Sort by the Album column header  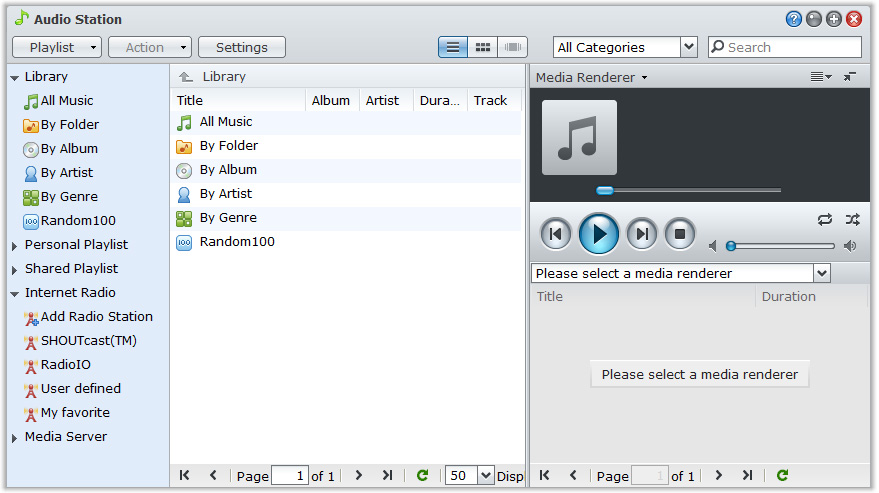(x=332, y=100)
